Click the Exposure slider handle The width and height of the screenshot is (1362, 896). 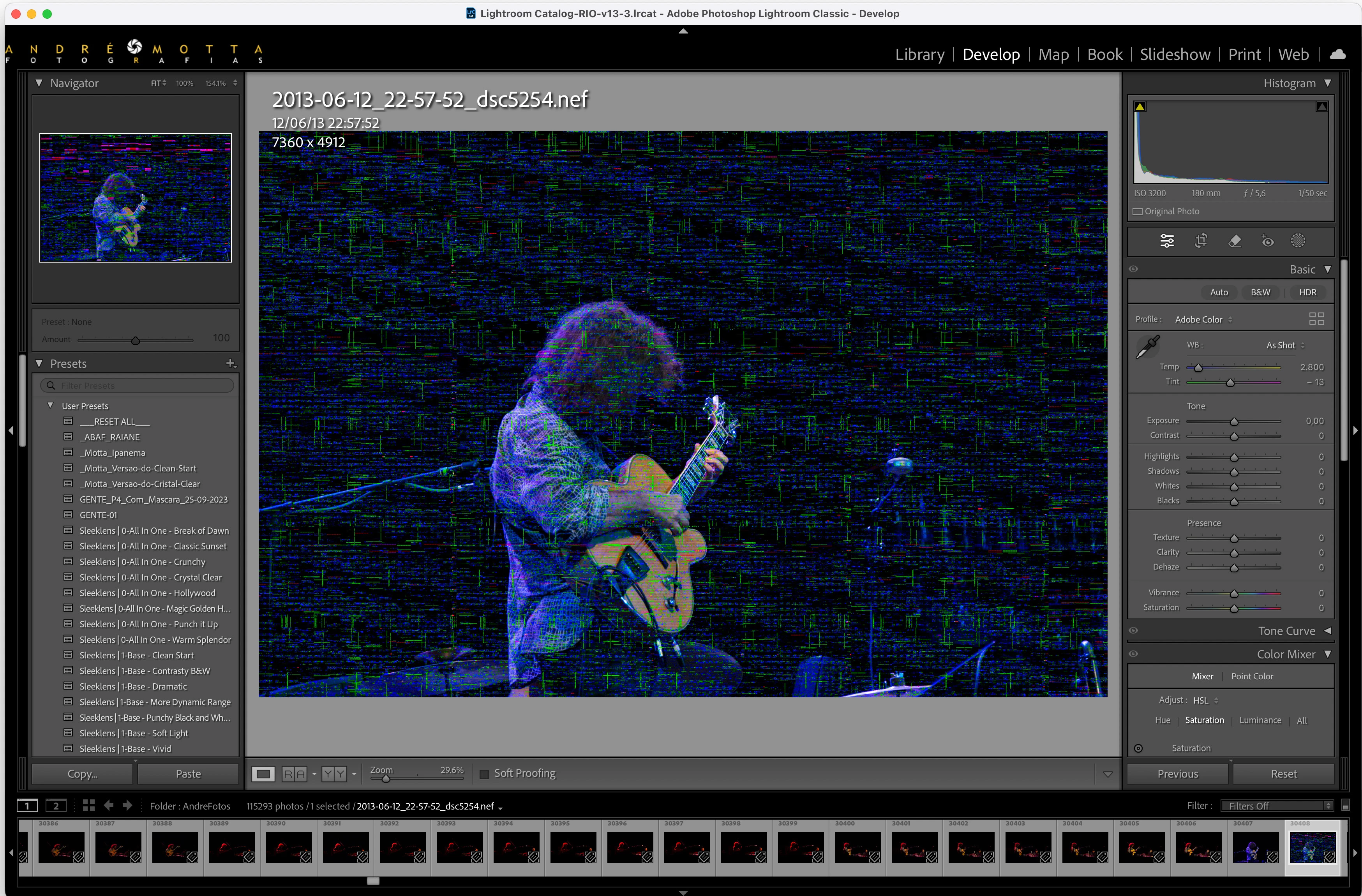click(x=1234, y=422)
